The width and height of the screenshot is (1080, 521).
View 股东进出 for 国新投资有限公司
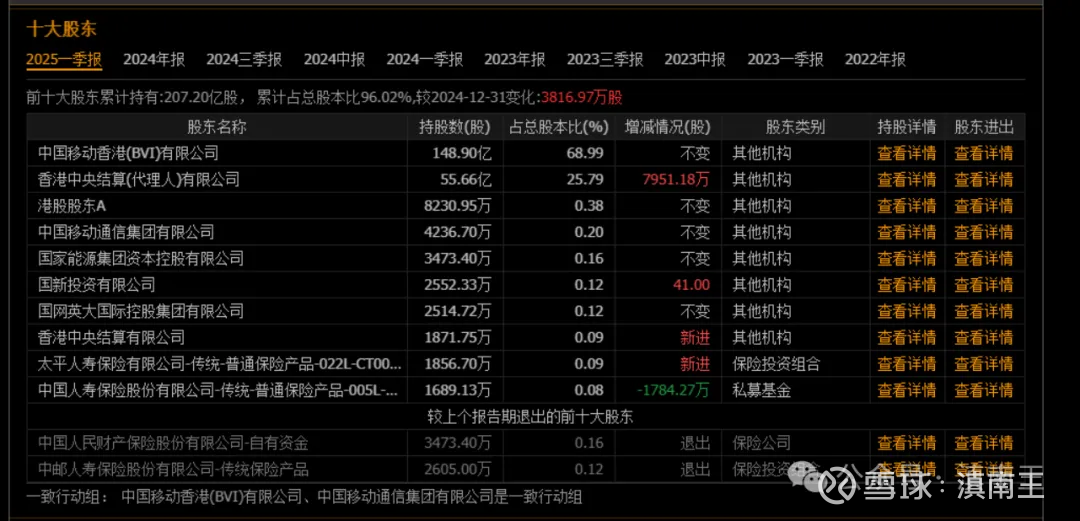click(x=984, y=285)
